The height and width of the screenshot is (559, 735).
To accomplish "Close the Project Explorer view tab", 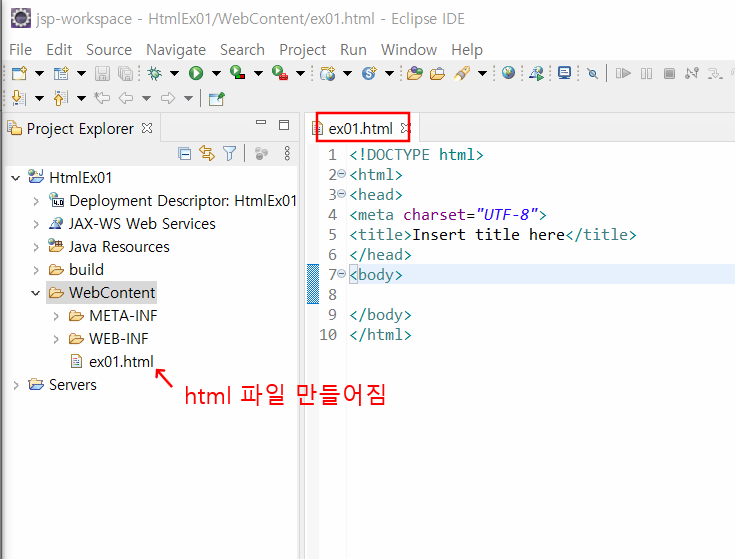I will coord(147,128).
